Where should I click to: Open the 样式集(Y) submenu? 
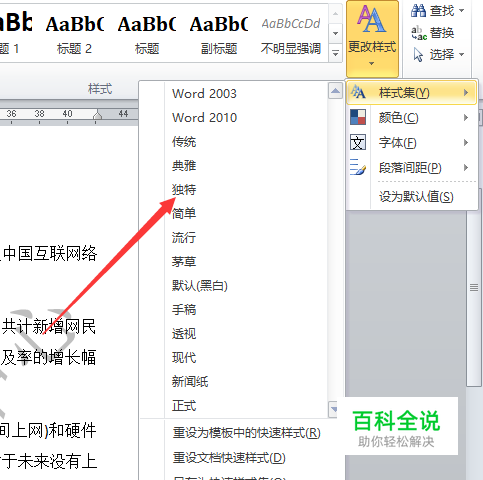(412, 93)
